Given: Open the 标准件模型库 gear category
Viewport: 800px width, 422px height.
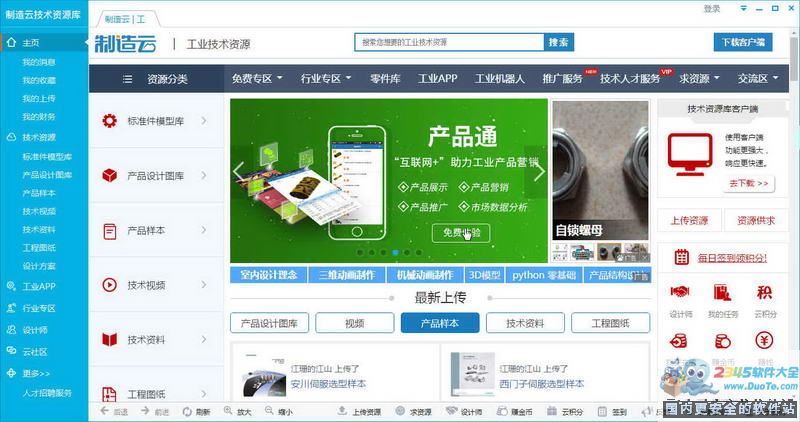Looking at the screenshot, I should pos(154,121).
